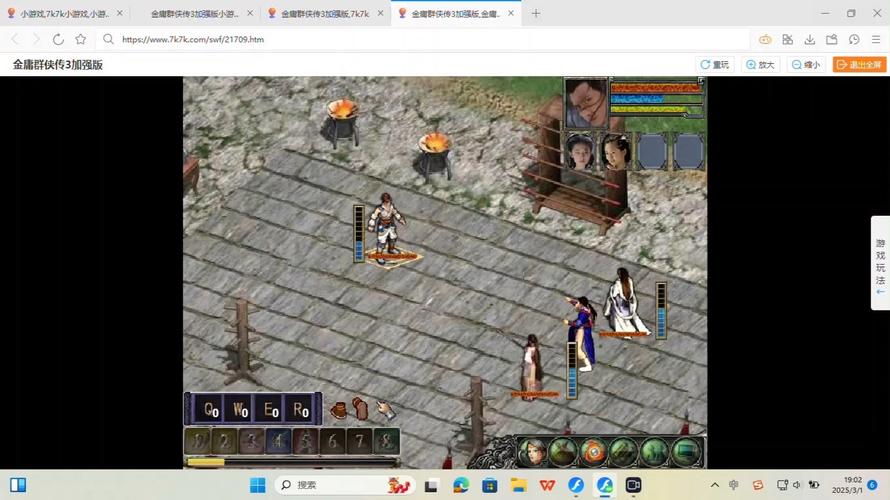
Task: Switch to the 小游戏,7k7k小游戏 tab
Action: coord(65,14)
